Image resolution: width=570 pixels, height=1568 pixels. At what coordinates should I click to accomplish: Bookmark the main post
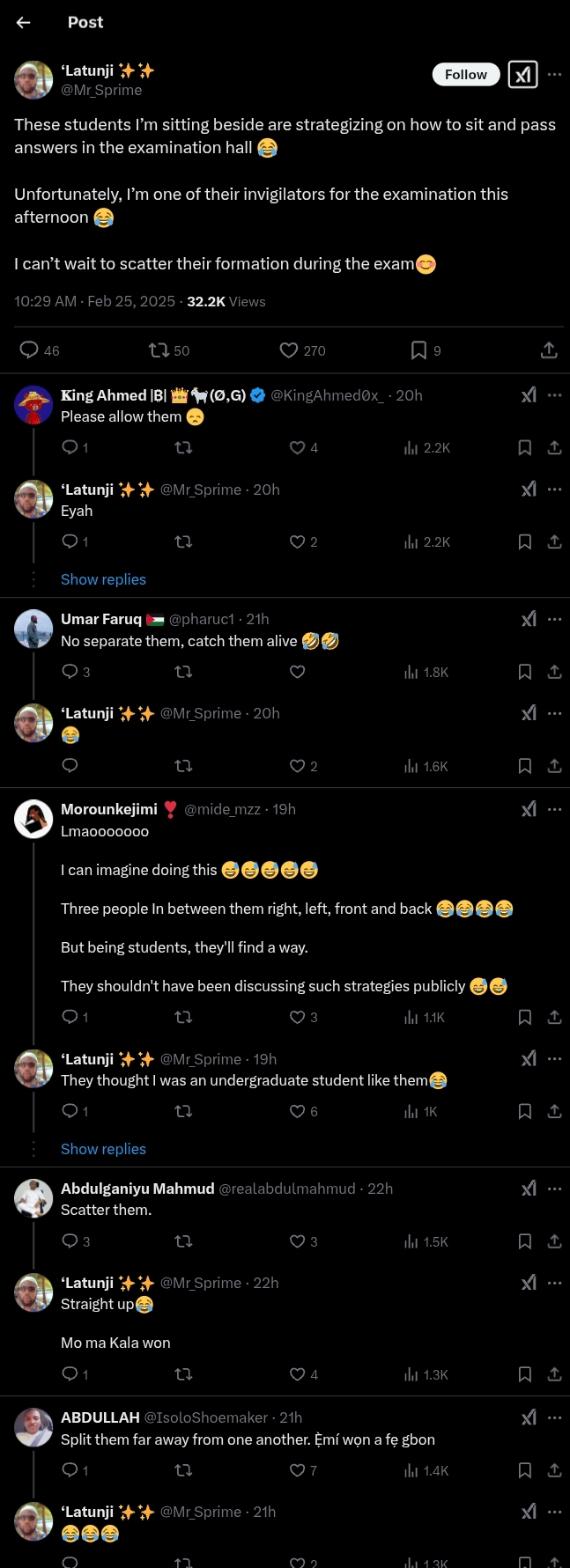tap(419, 350)
